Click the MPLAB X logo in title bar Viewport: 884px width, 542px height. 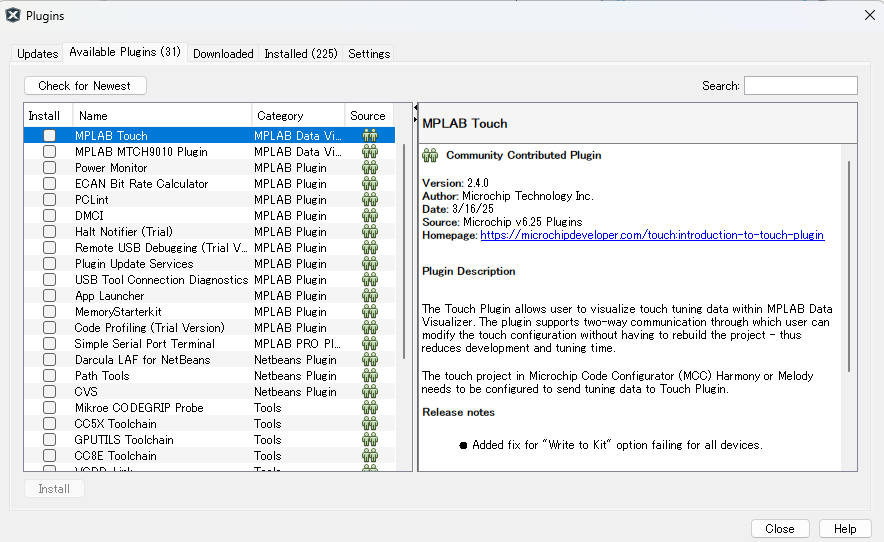coord(13,15)
